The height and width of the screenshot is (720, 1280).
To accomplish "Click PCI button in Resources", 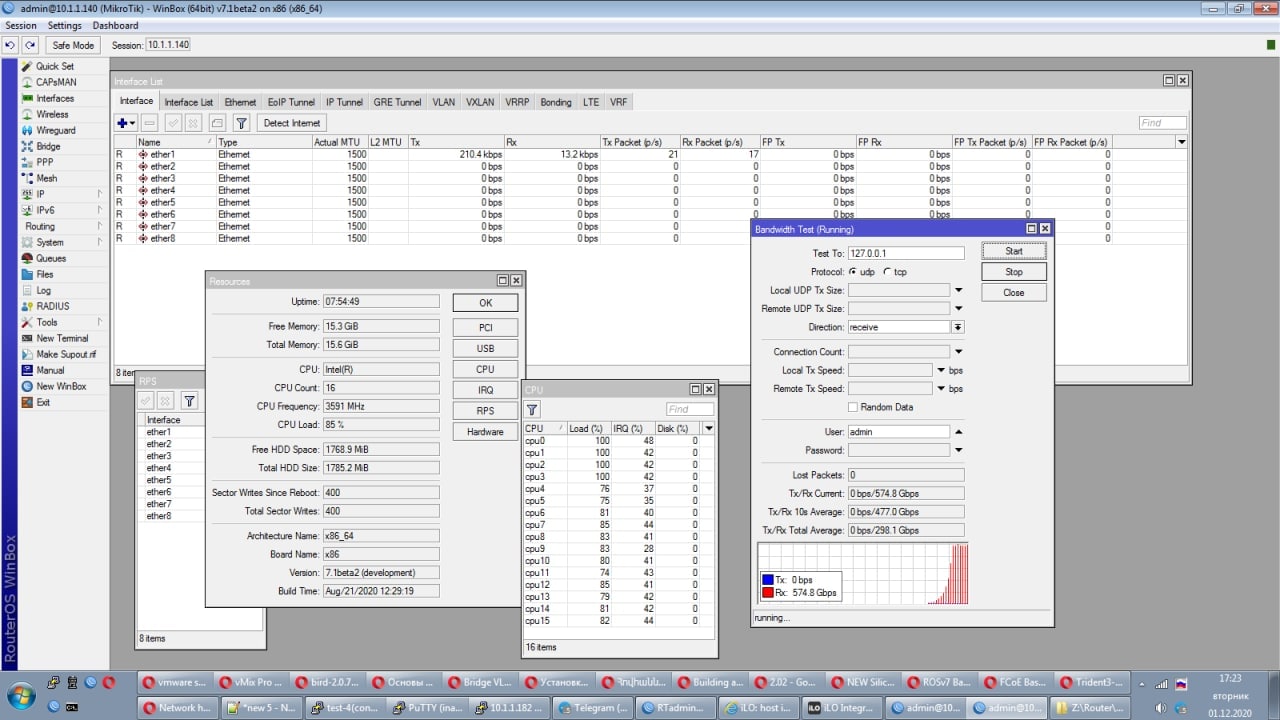I will 485,327.
